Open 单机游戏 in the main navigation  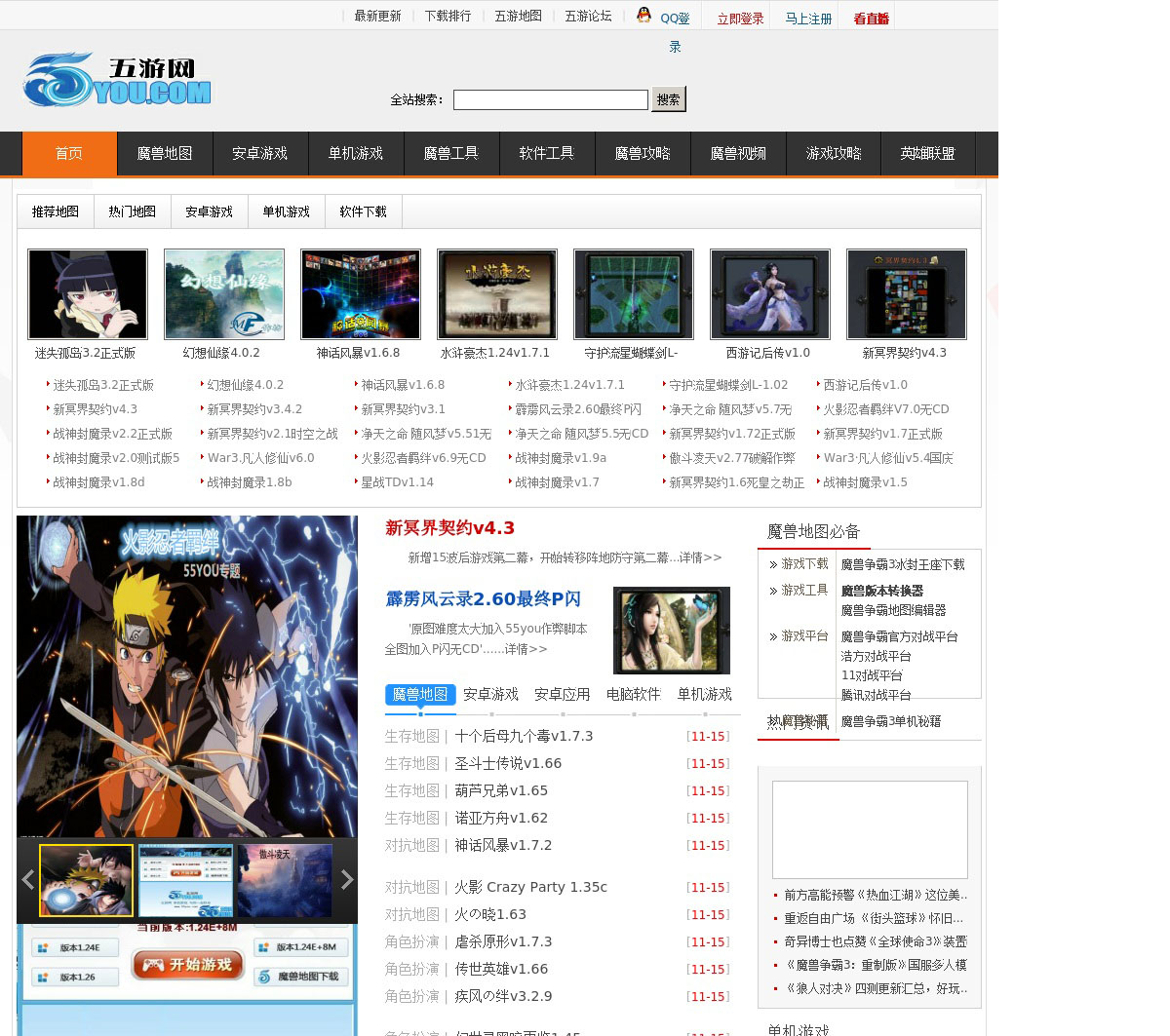tap(356, 154)
